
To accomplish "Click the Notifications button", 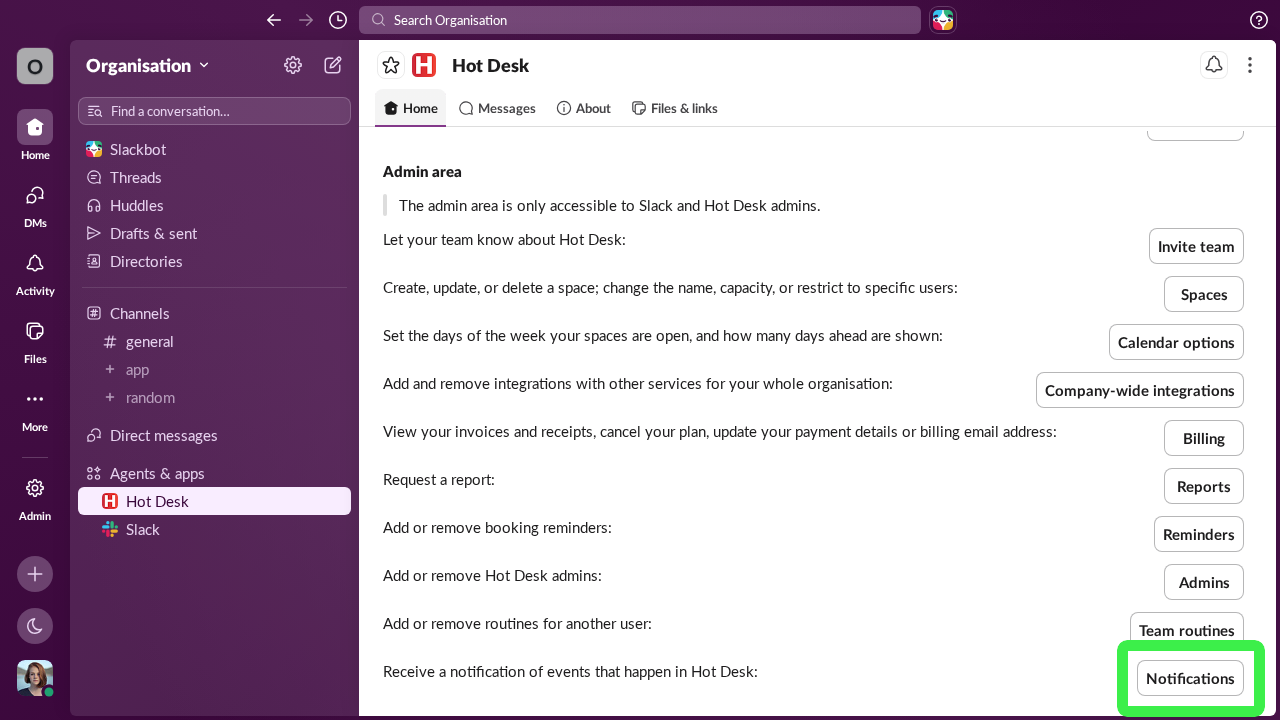I will [1190, 678].
